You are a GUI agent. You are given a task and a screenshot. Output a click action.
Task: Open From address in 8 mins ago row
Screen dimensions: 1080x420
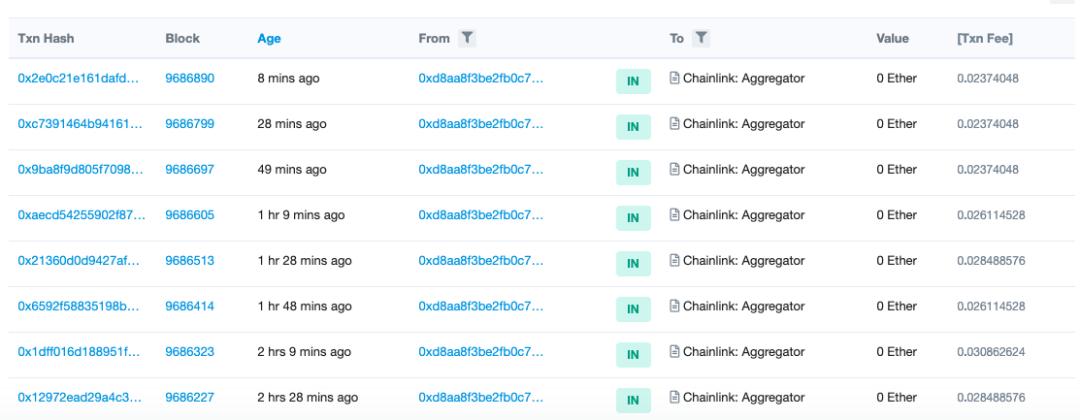pyautogui.click(x=481, y=78)
